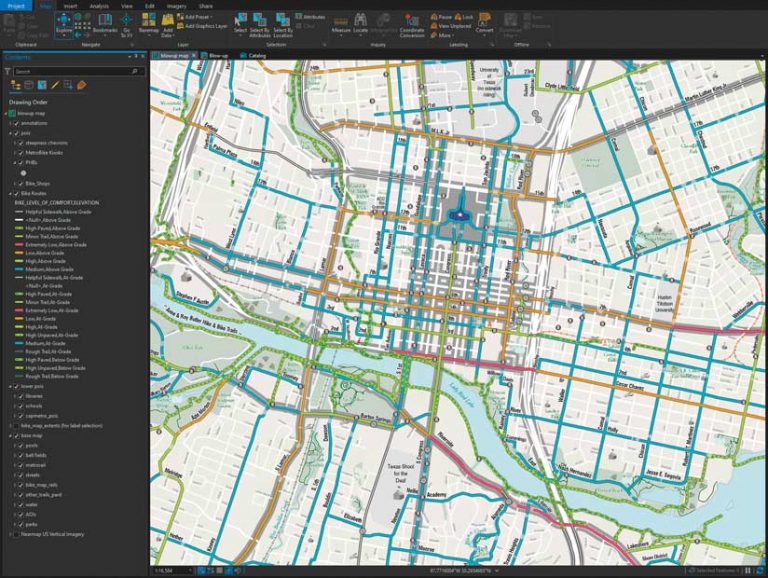
Task: Switch Contents to List By Drawing Order
Action: point(16,86)
